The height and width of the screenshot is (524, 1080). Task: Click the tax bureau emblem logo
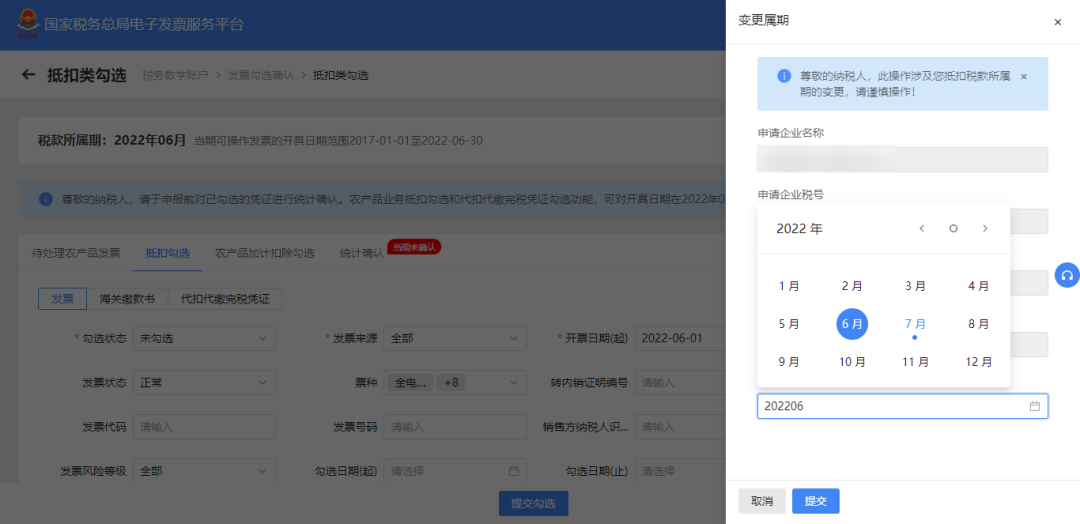pyautogui.click(x=28, y=24)
